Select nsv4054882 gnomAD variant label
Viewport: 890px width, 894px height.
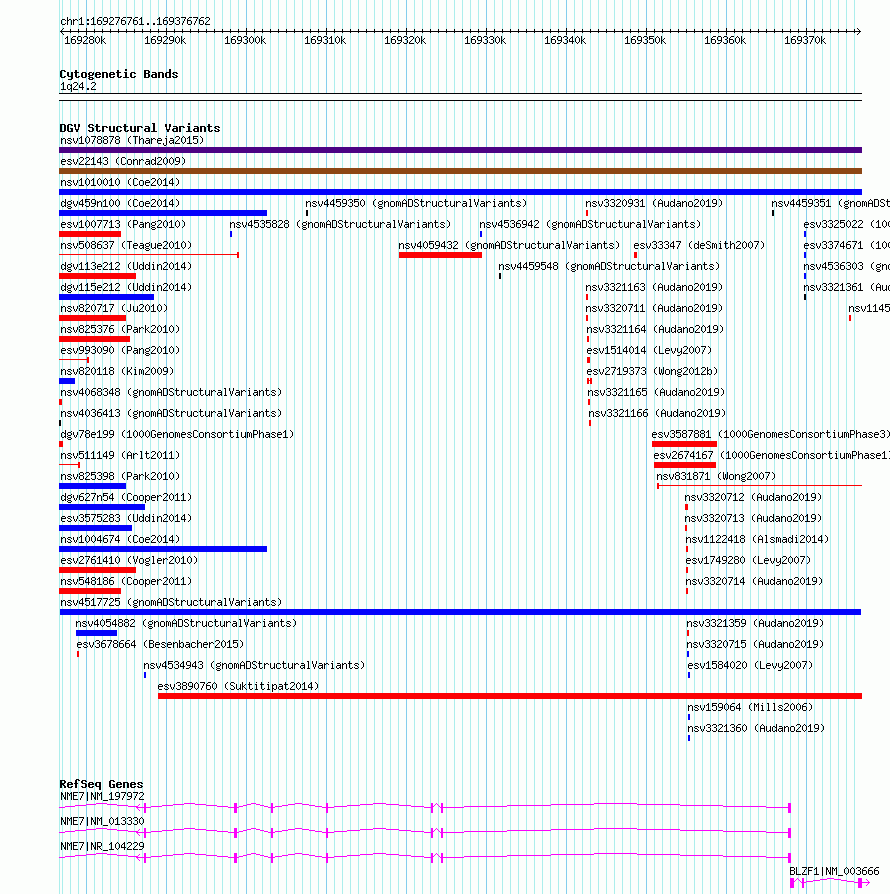click(x=186, y=624)
